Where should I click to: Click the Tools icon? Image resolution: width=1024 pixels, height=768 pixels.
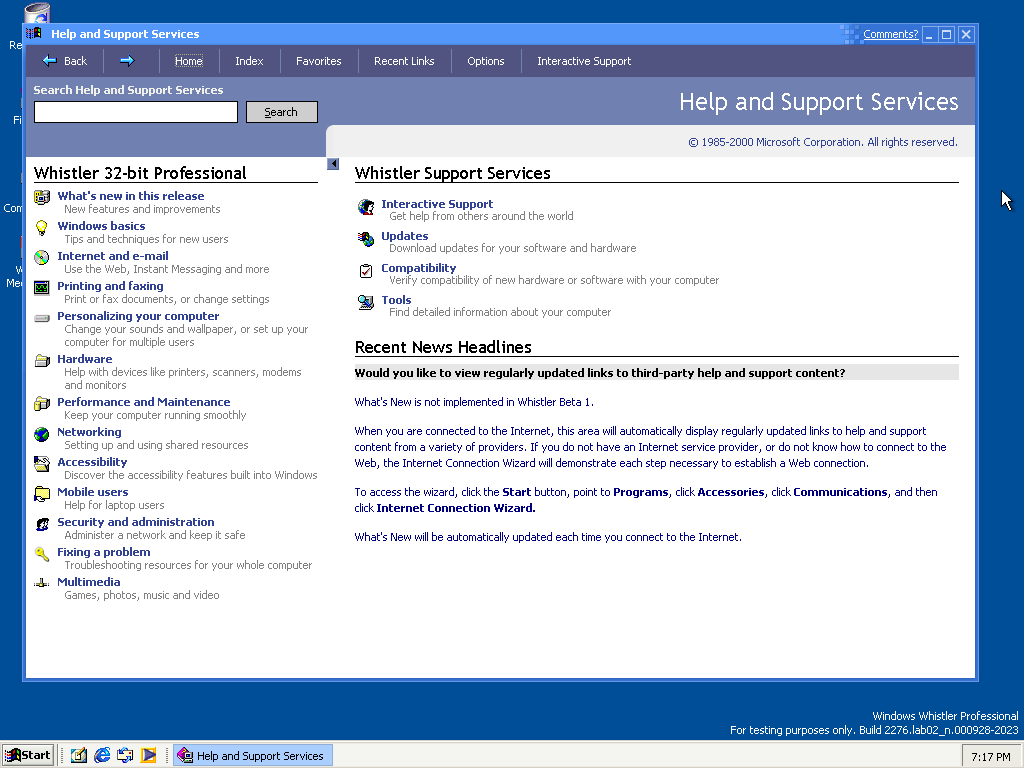point(366,302)
